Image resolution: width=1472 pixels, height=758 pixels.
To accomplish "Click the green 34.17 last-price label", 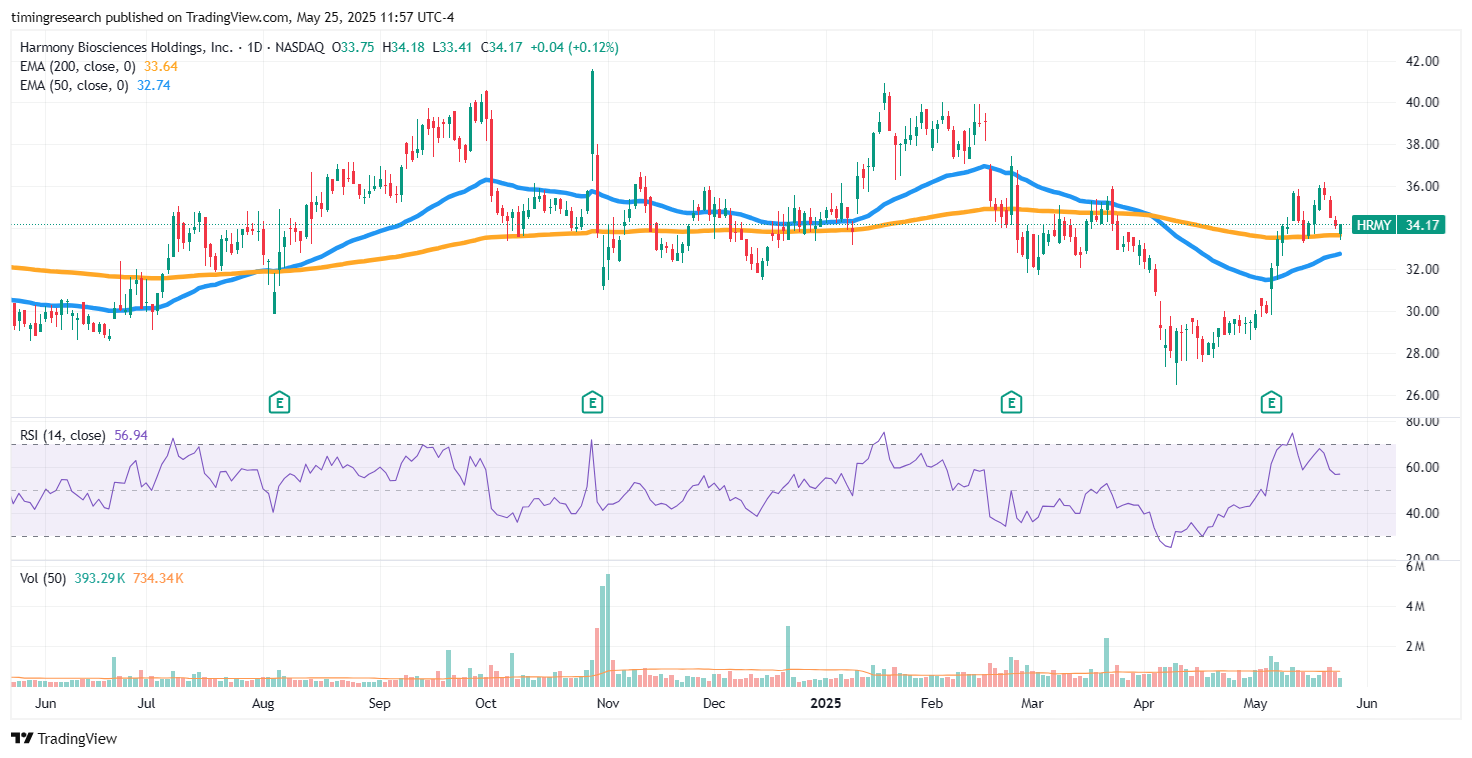I will pos(1422,226).
